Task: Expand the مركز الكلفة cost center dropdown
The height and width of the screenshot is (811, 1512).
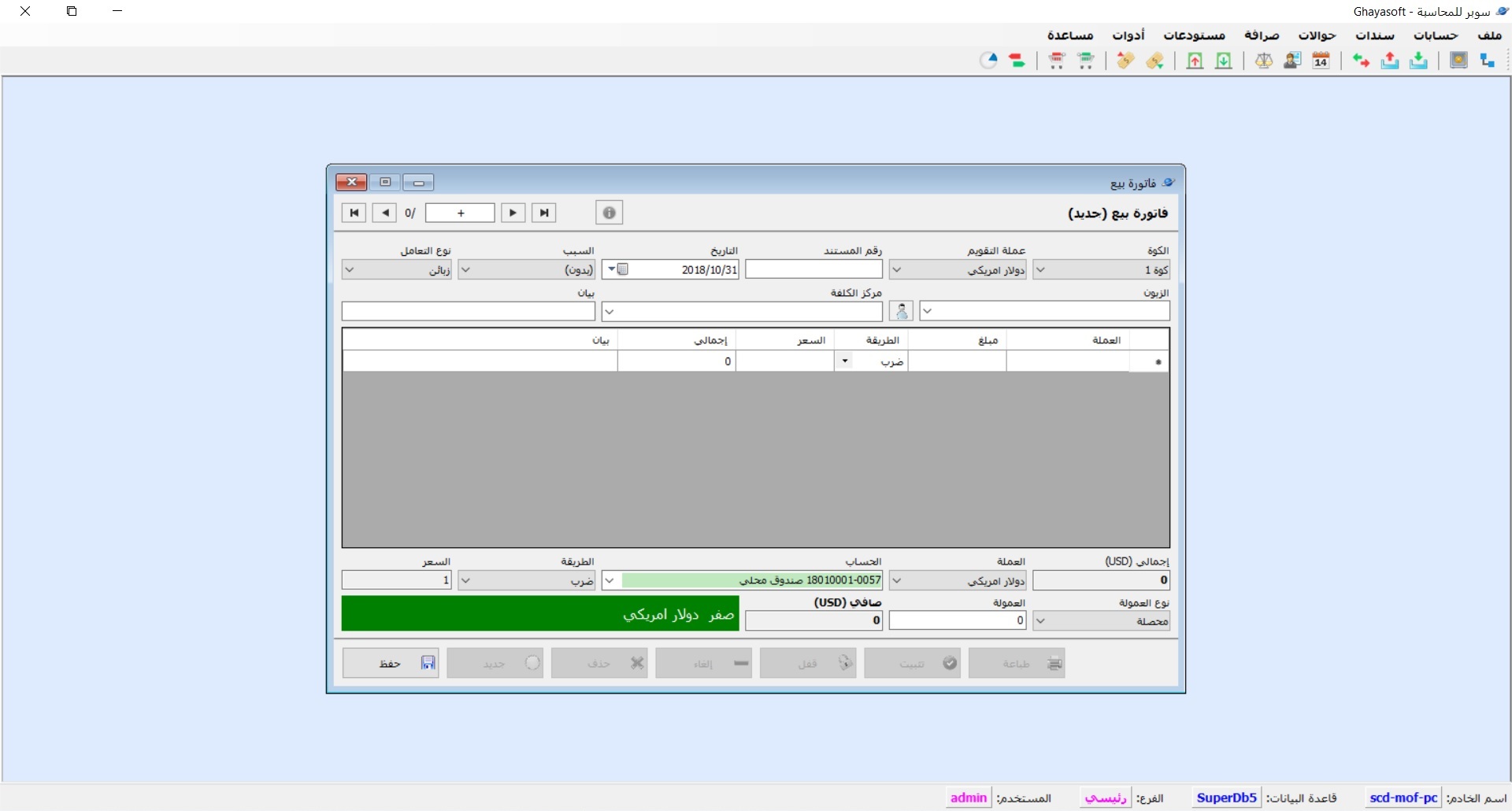Action: click(610, 312)
